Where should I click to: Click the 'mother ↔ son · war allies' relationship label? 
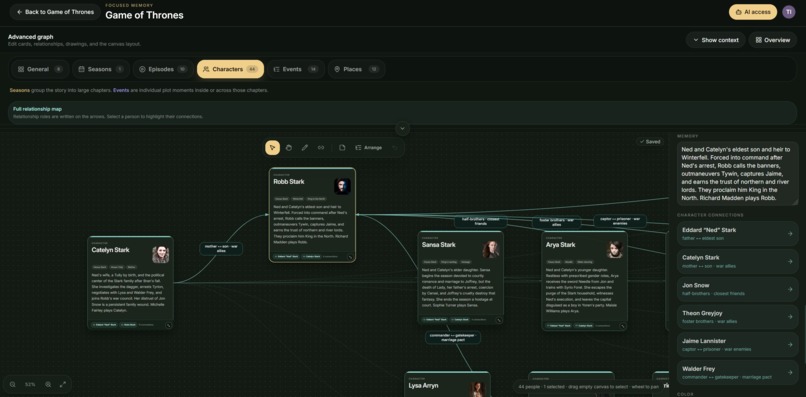[221, 249]
